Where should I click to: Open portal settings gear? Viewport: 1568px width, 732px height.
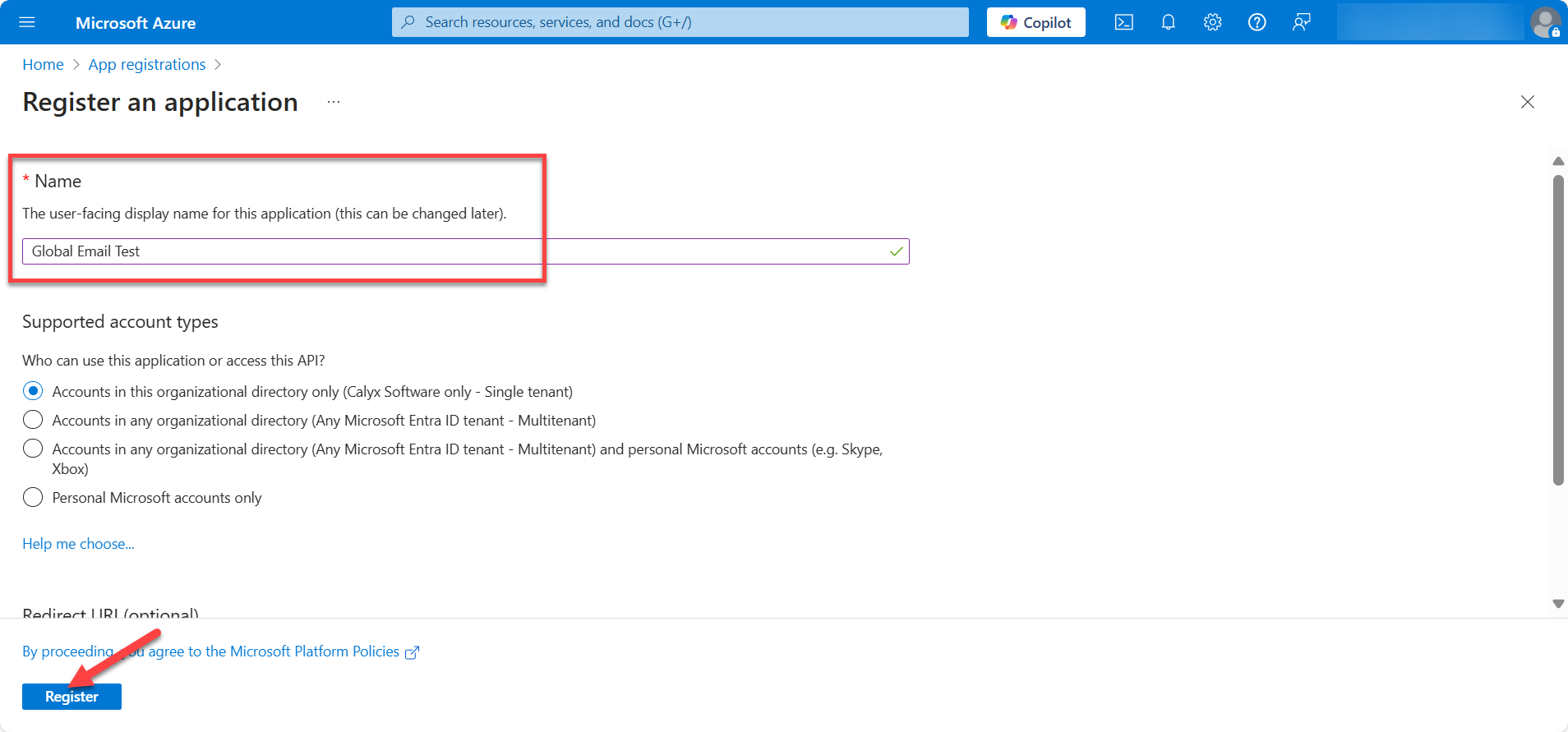[1212, 22]
